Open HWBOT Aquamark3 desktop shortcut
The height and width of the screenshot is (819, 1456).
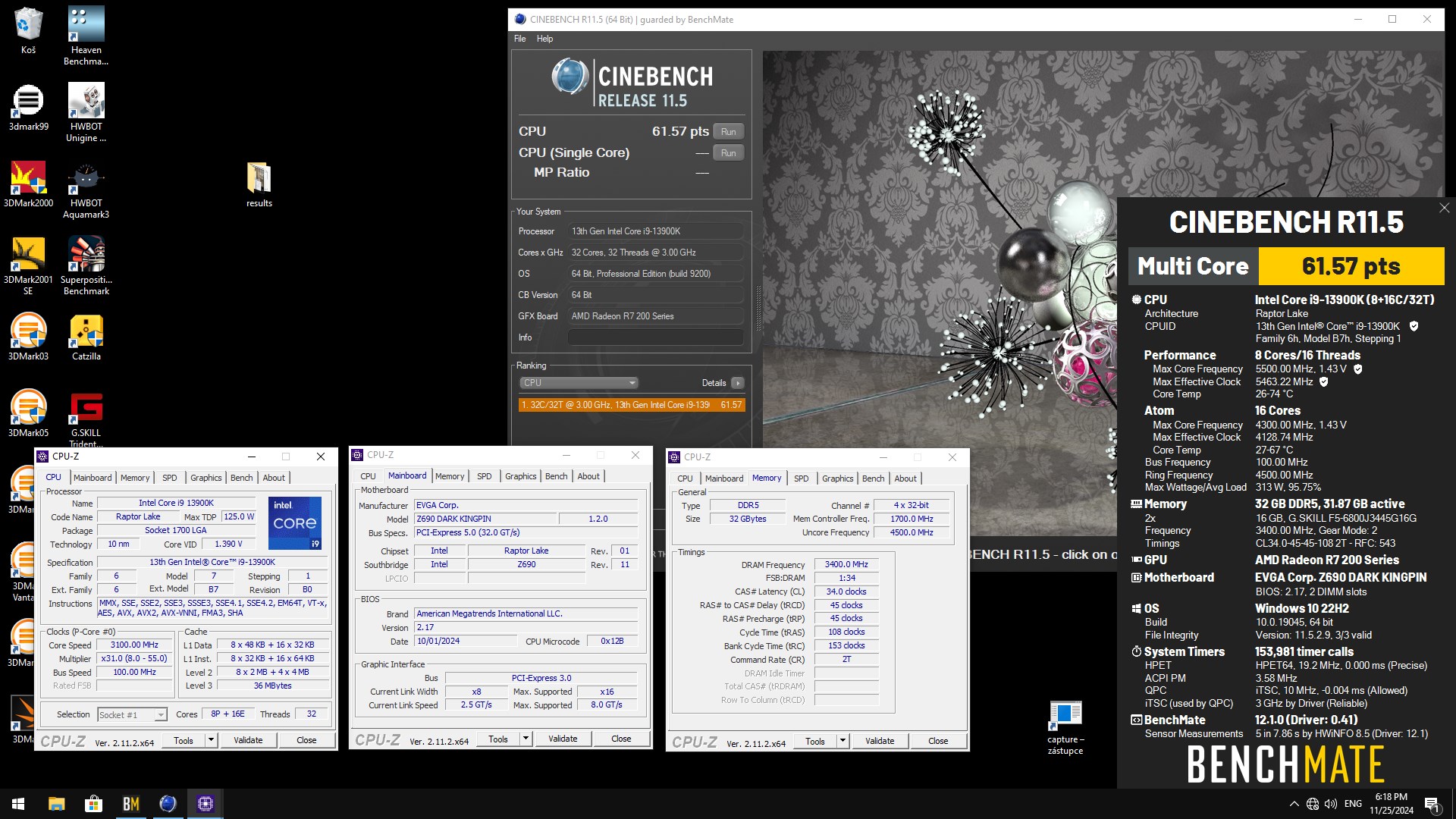86,189
